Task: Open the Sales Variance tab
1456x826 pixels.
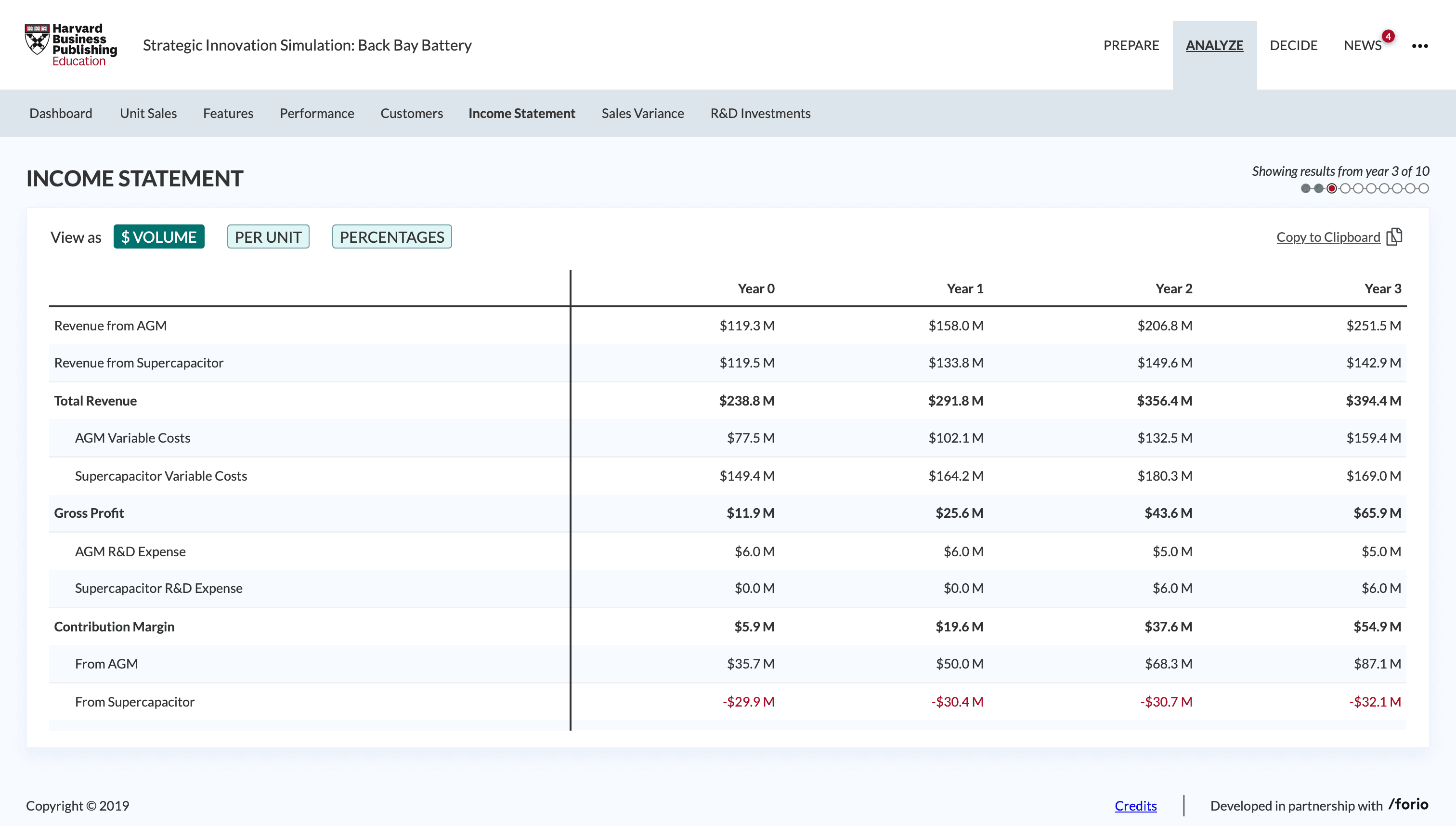Action: [x=642, y=113]
